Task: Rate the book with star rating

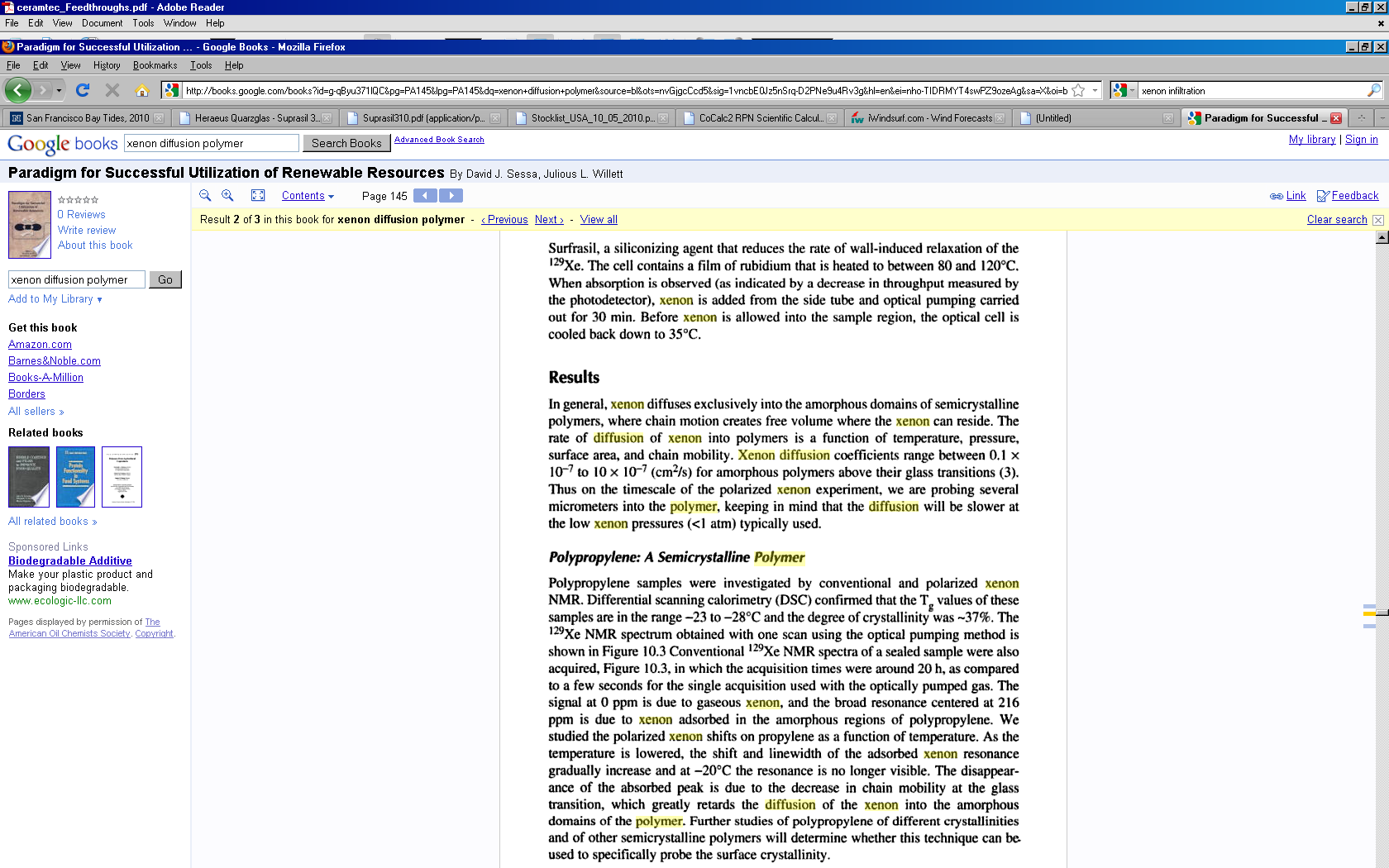Action: [79, 200]
